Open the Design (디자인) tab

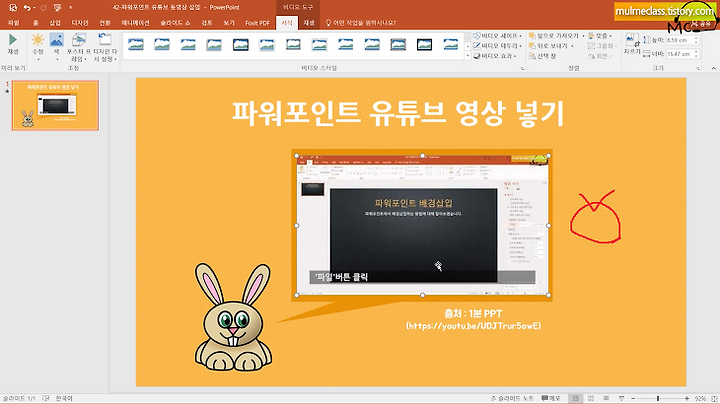pyautogui.click(x=80, y=23)
